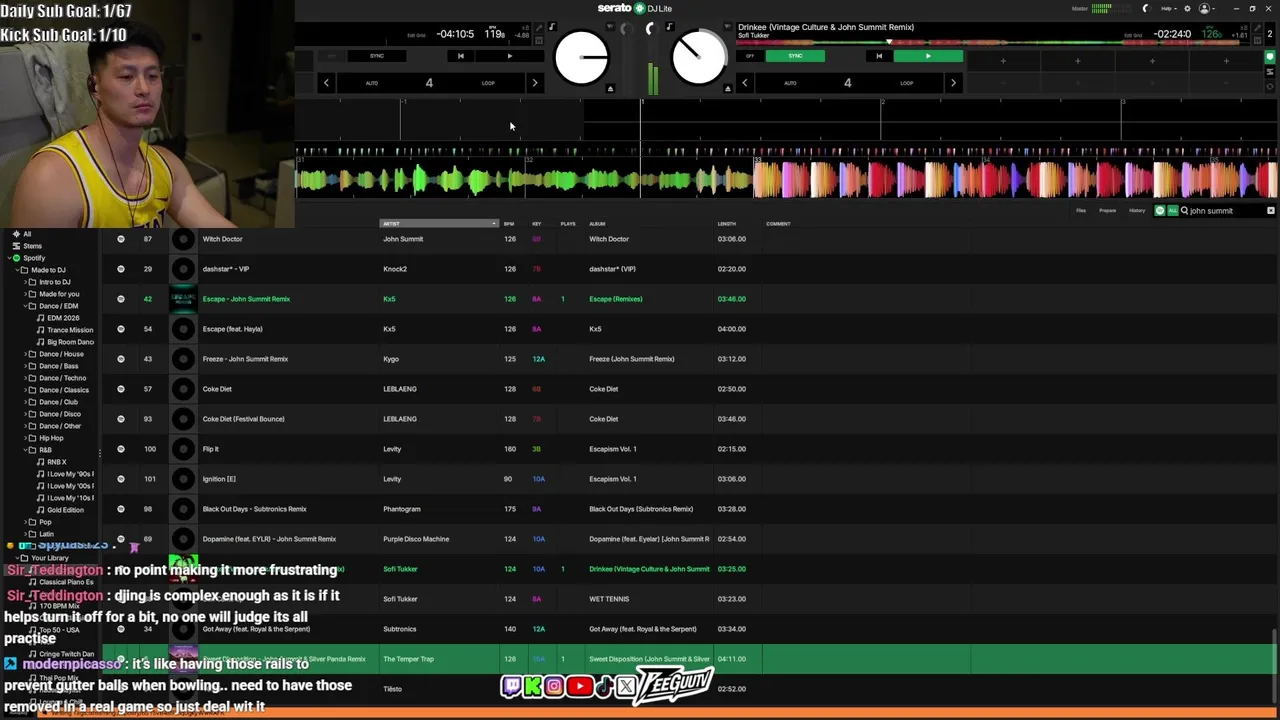Open Trance Mission playlist
1280x720 pixels.
coord(70,330)
